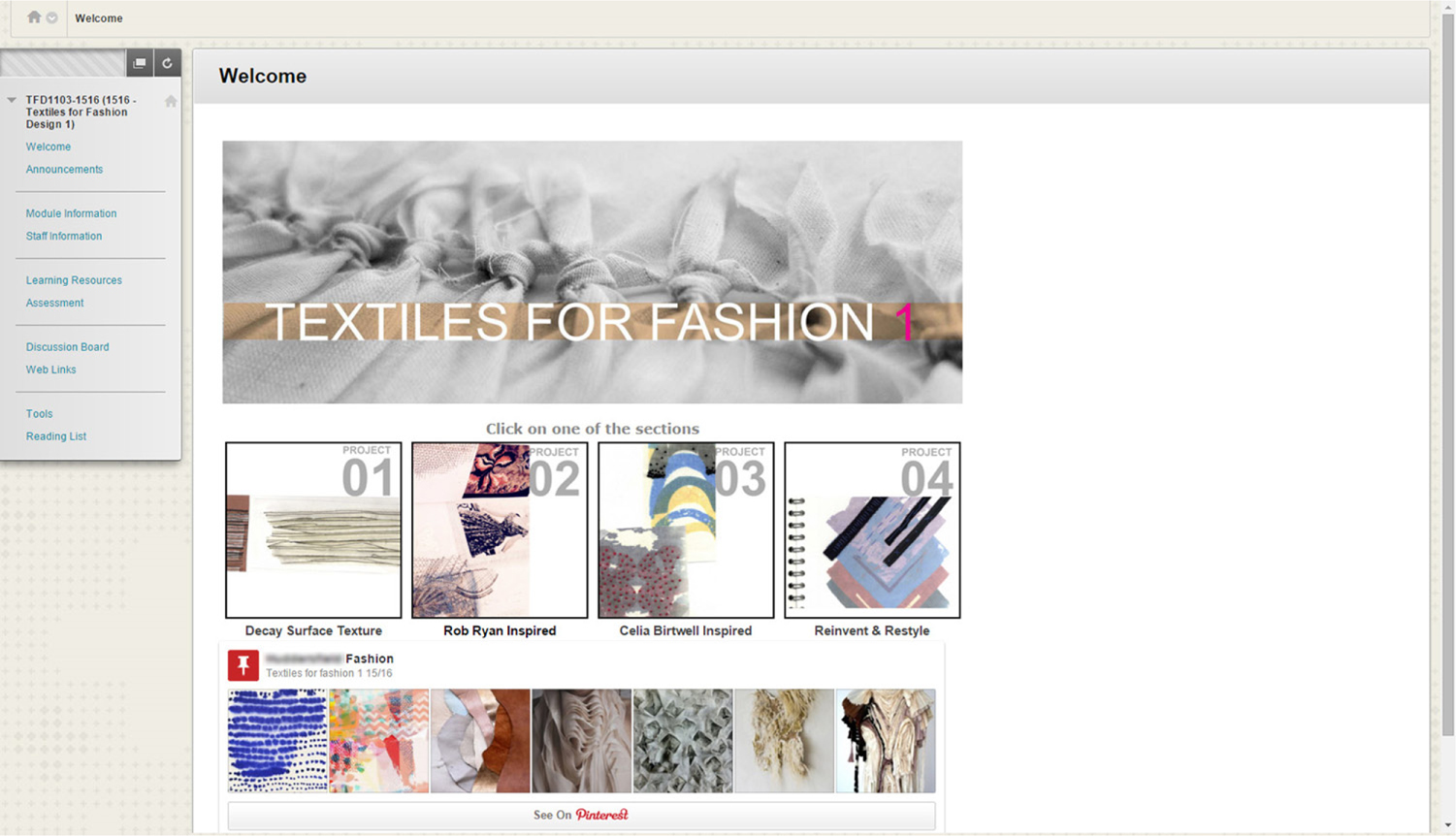Screen dimensions: 1456x836
Task: Click the blue dotted pattern Pinterest thumbnail
Action: click(277, 741)
